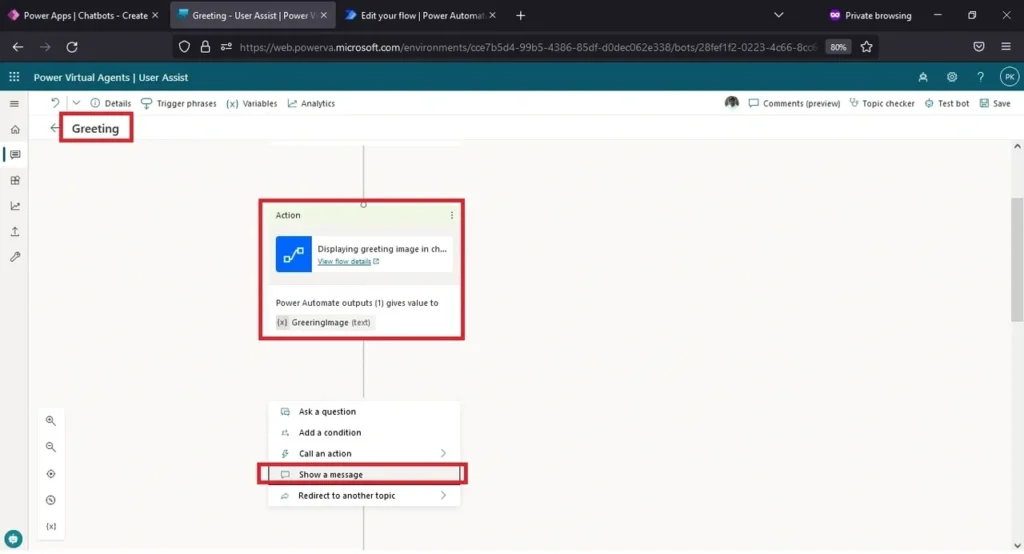
Task: Open Analytics chart icon in the sidebar
Action: pyautogui.click(x=15, y=206)
